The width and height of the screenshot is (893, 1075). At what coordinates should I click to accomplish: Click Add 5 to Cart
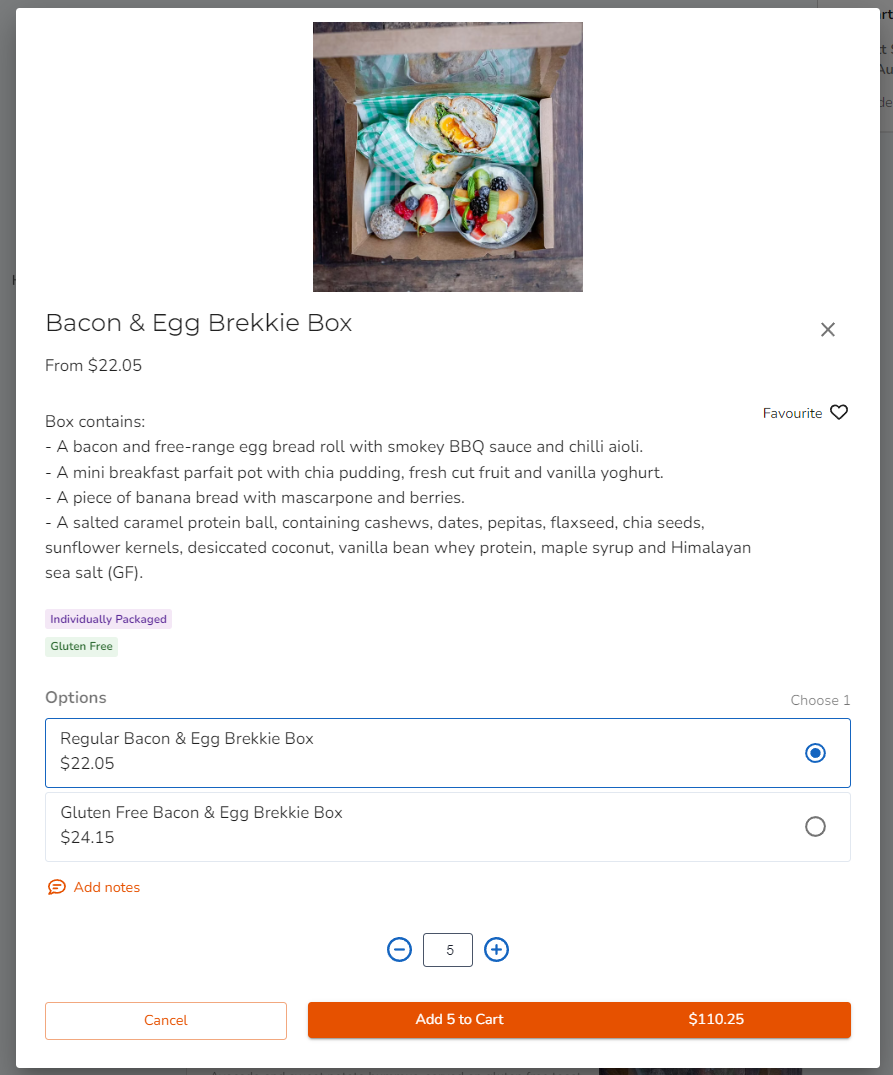[460, 1020]
